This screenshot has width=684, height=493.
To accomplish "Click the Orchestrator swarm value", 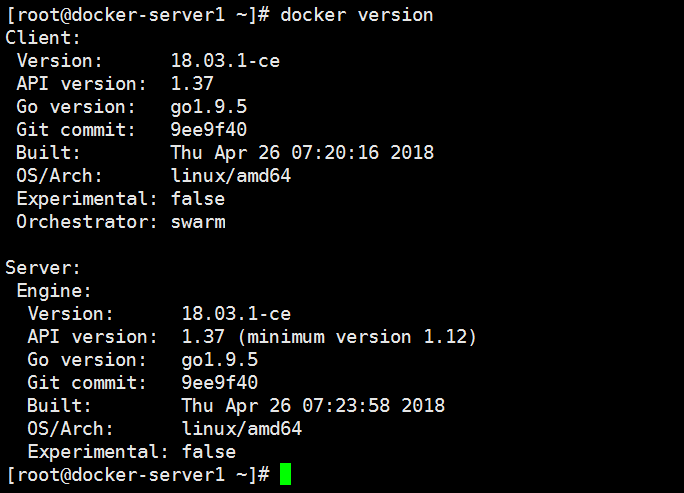I will (198, 222).
